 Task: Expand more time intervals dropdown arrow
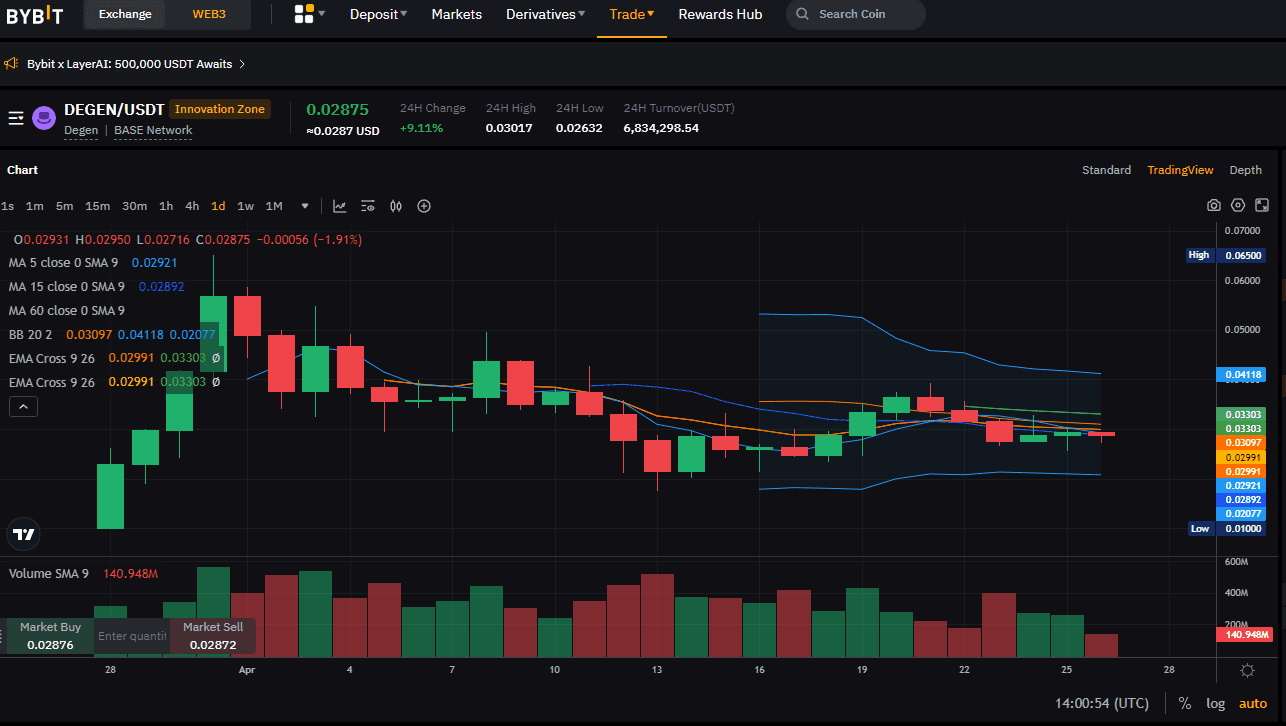(x=305, y=206)
